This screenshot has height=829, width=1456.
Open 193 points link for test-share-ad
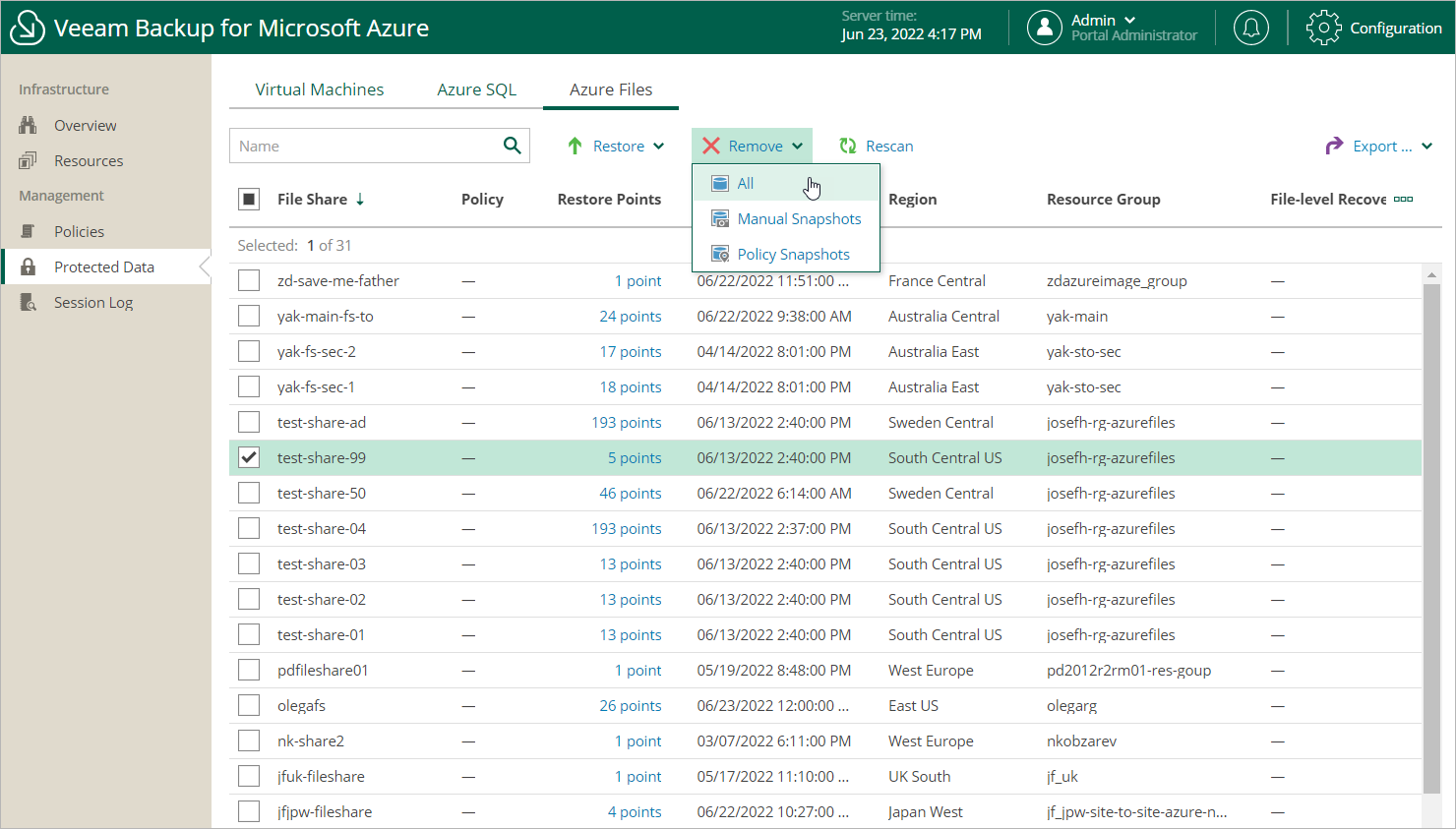tap(627, 422)
